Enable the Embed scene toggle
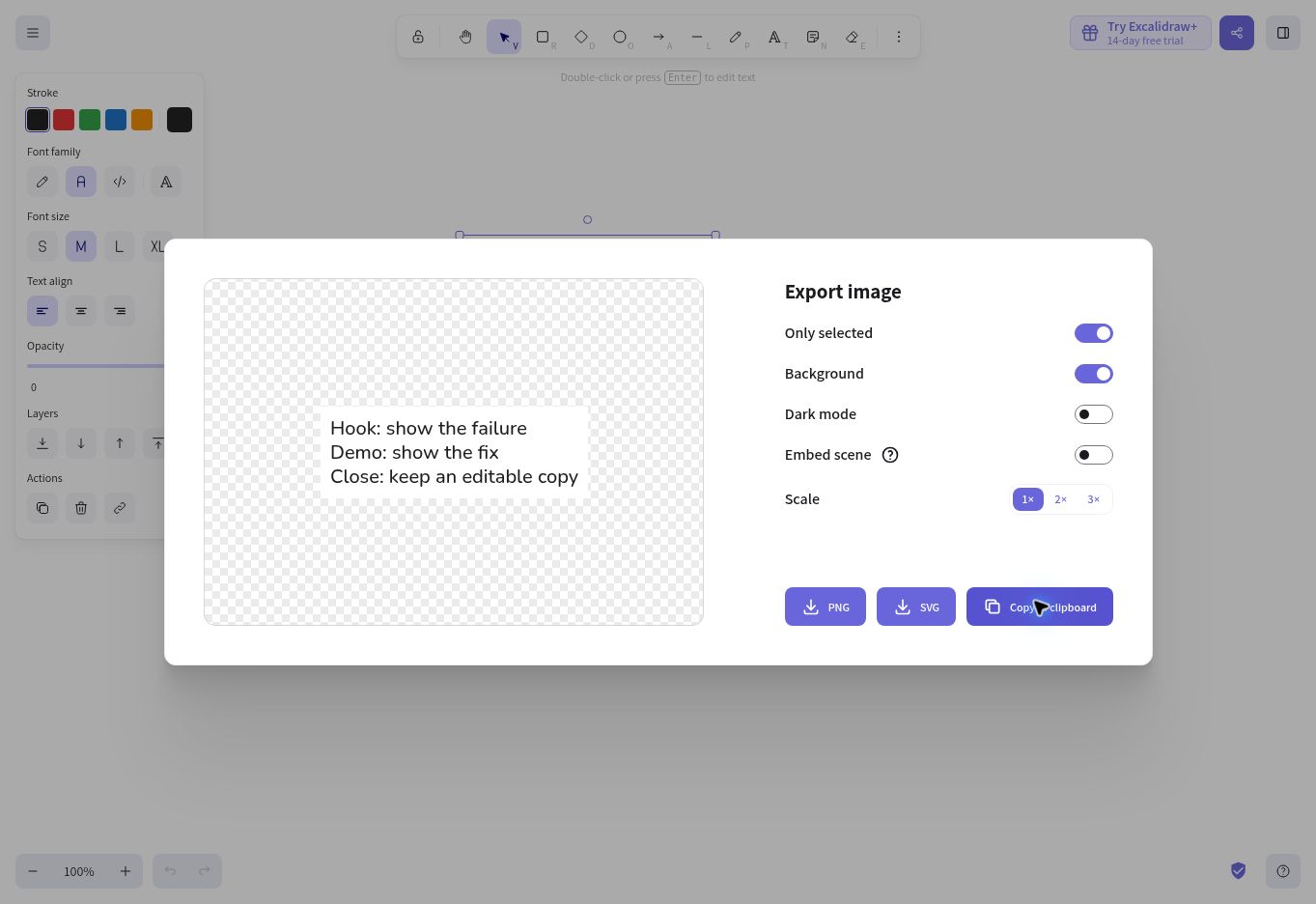The image size is (1316, 904). (1094, 455)
